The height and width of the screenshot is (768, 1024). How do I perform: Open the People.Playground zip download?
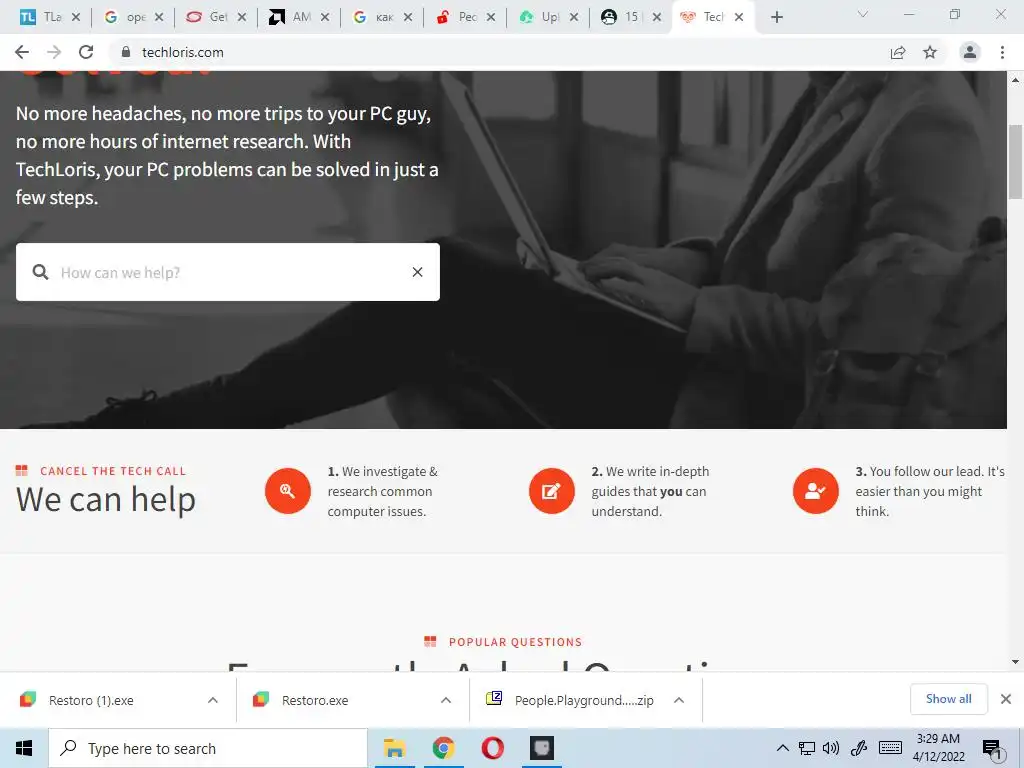pyautogui.click(x=583, y=700)
